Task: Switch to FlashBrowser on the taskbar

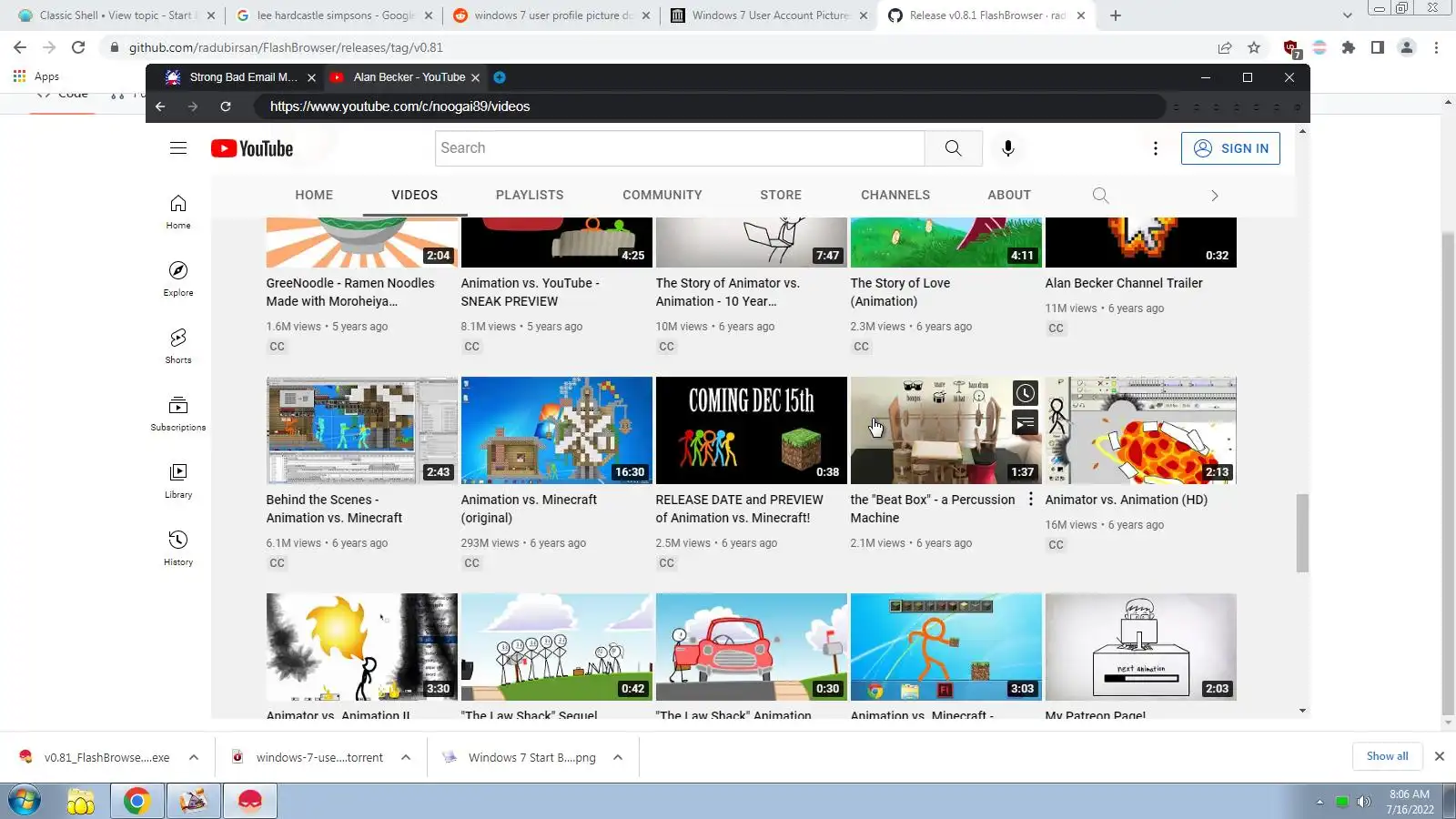Action: tap(249, 801)
